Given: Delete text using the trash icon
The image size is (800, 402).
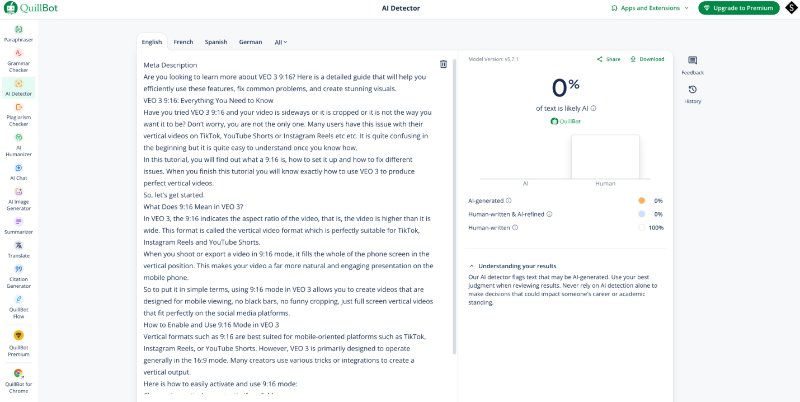Looking at the screenshot, I should (x=443, y=64).
